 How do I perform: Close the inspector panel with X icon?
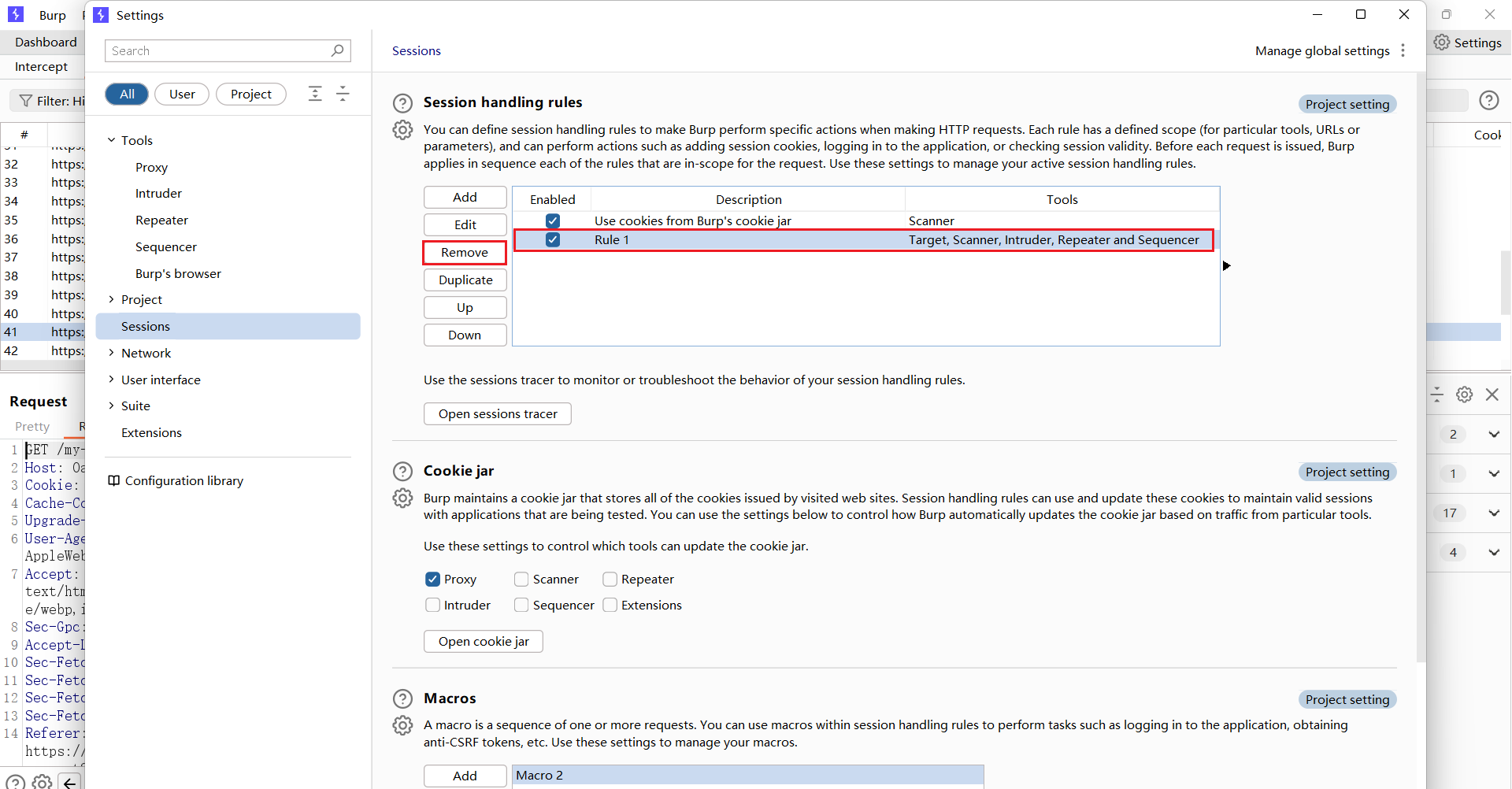click(x=1492, y=394)
